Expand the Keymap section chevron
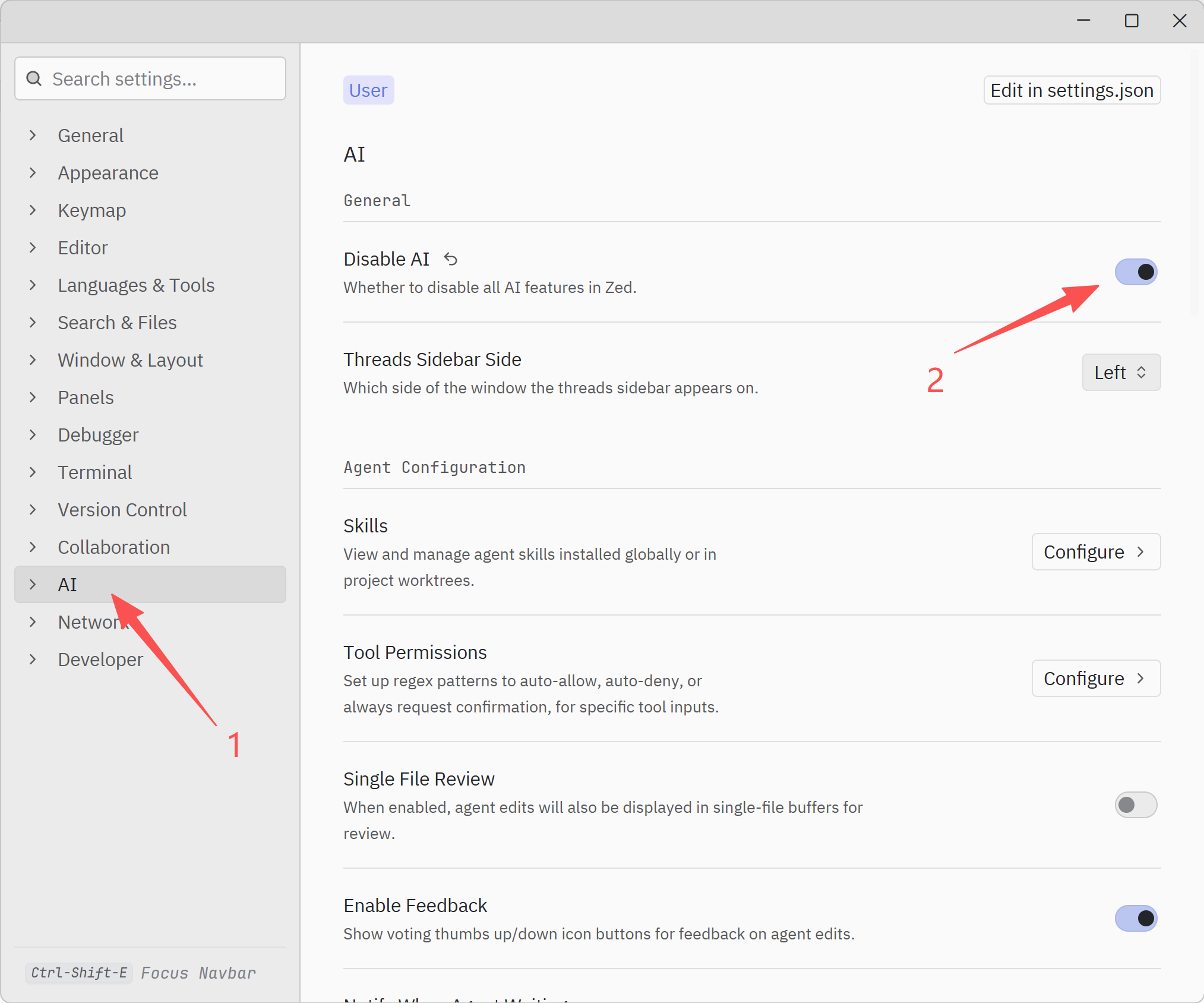1204x1003 pixels. pyautogui.click(x=33, y=210)
